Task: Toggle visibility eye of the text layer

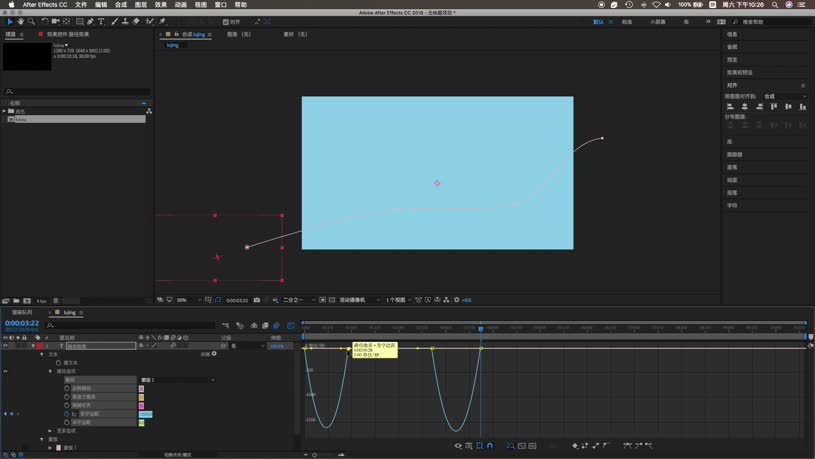Action: [5, 346]
